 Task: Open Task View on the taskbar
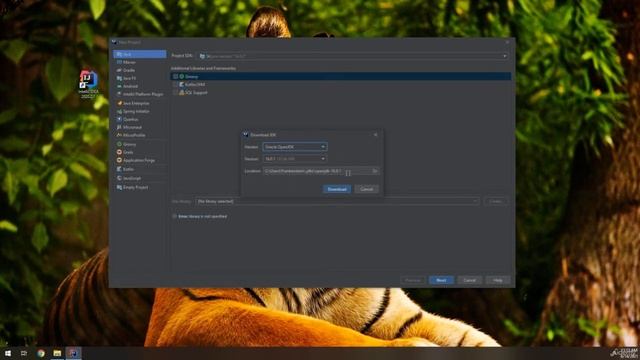coord(24,353)
